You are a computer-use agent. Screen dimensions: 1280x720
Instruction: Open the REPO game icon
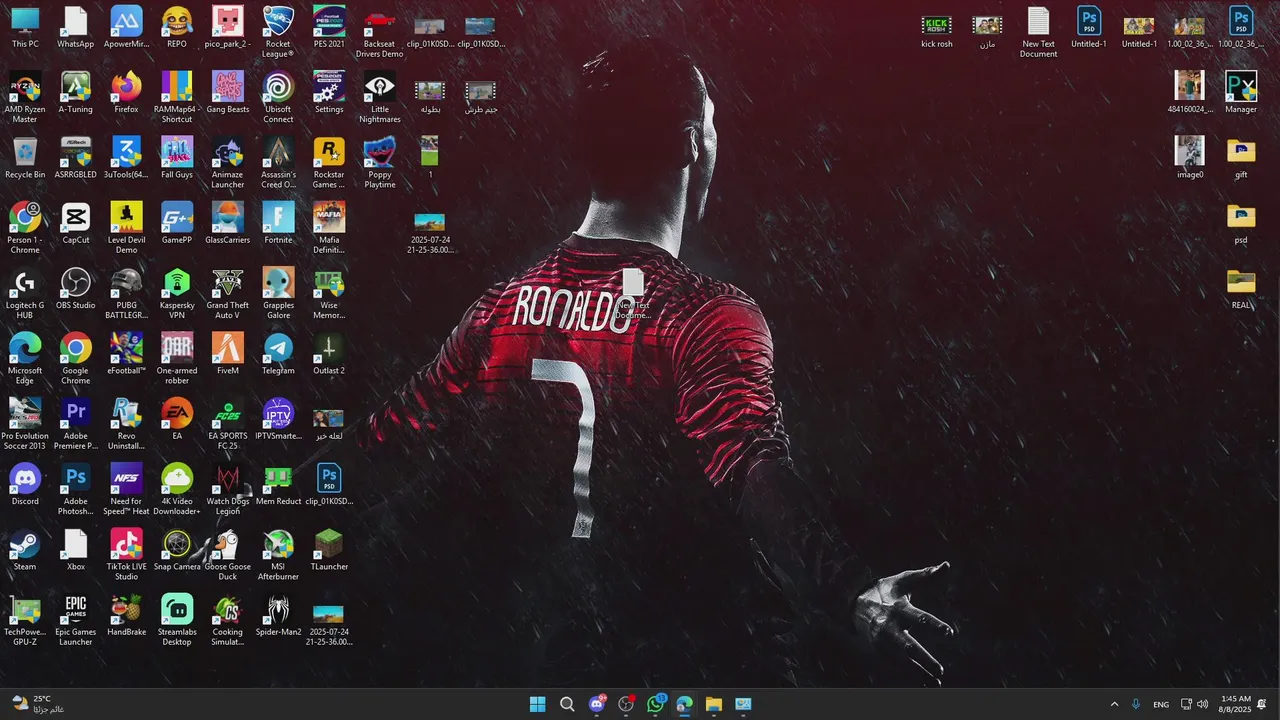177,27
